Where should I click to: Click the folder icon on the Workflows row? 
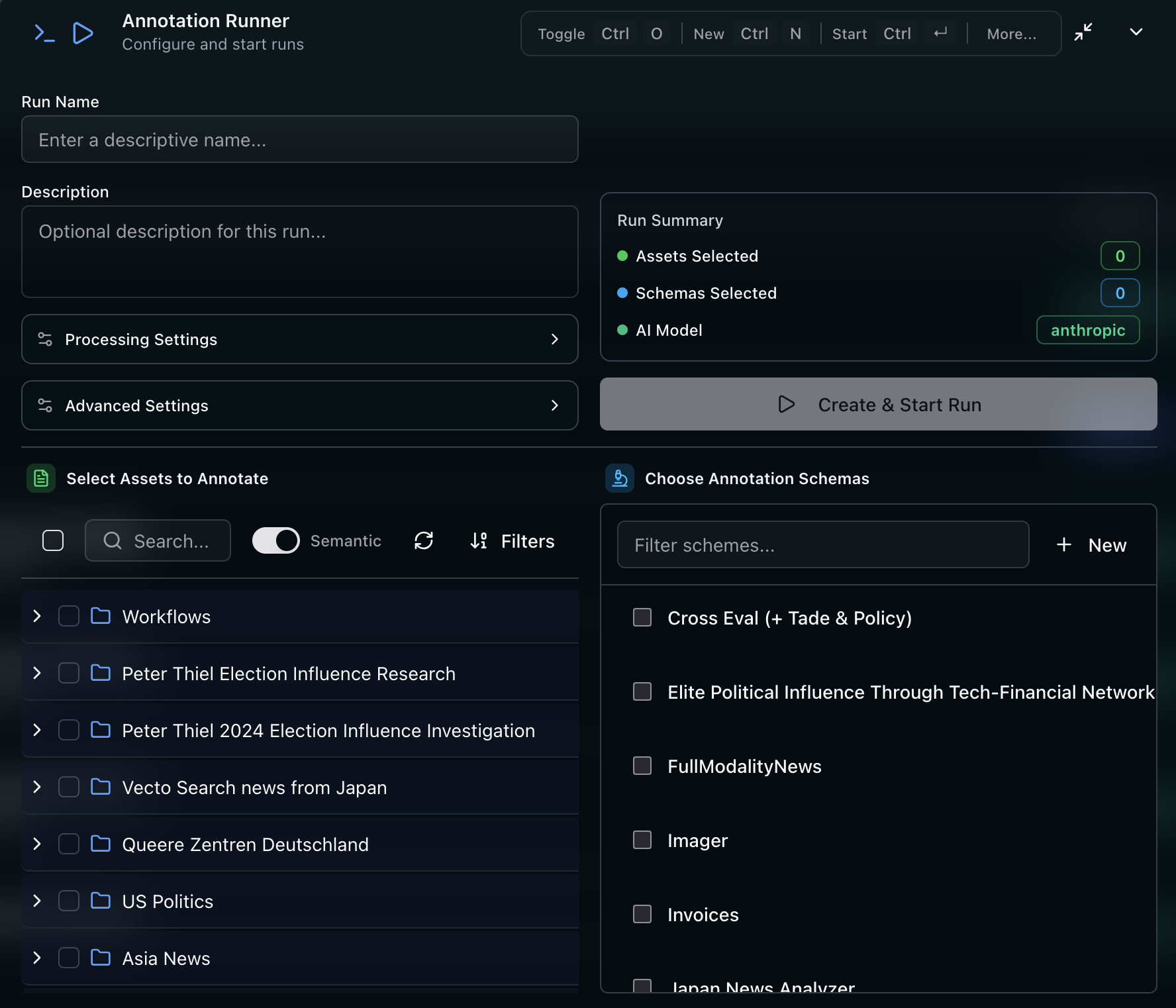coord(100,616)
